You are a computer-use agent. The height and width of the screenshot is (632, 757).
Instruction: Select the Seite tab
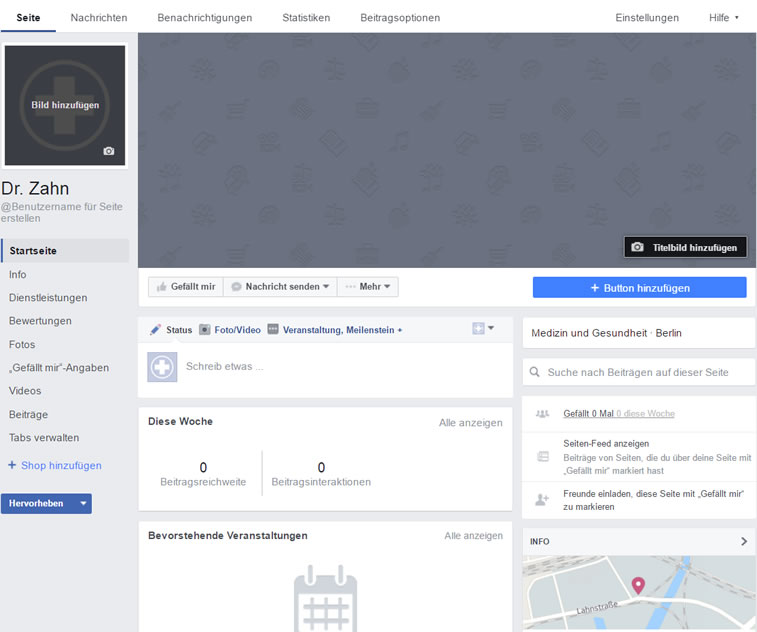pyautogui.click(x=28, y=18)
